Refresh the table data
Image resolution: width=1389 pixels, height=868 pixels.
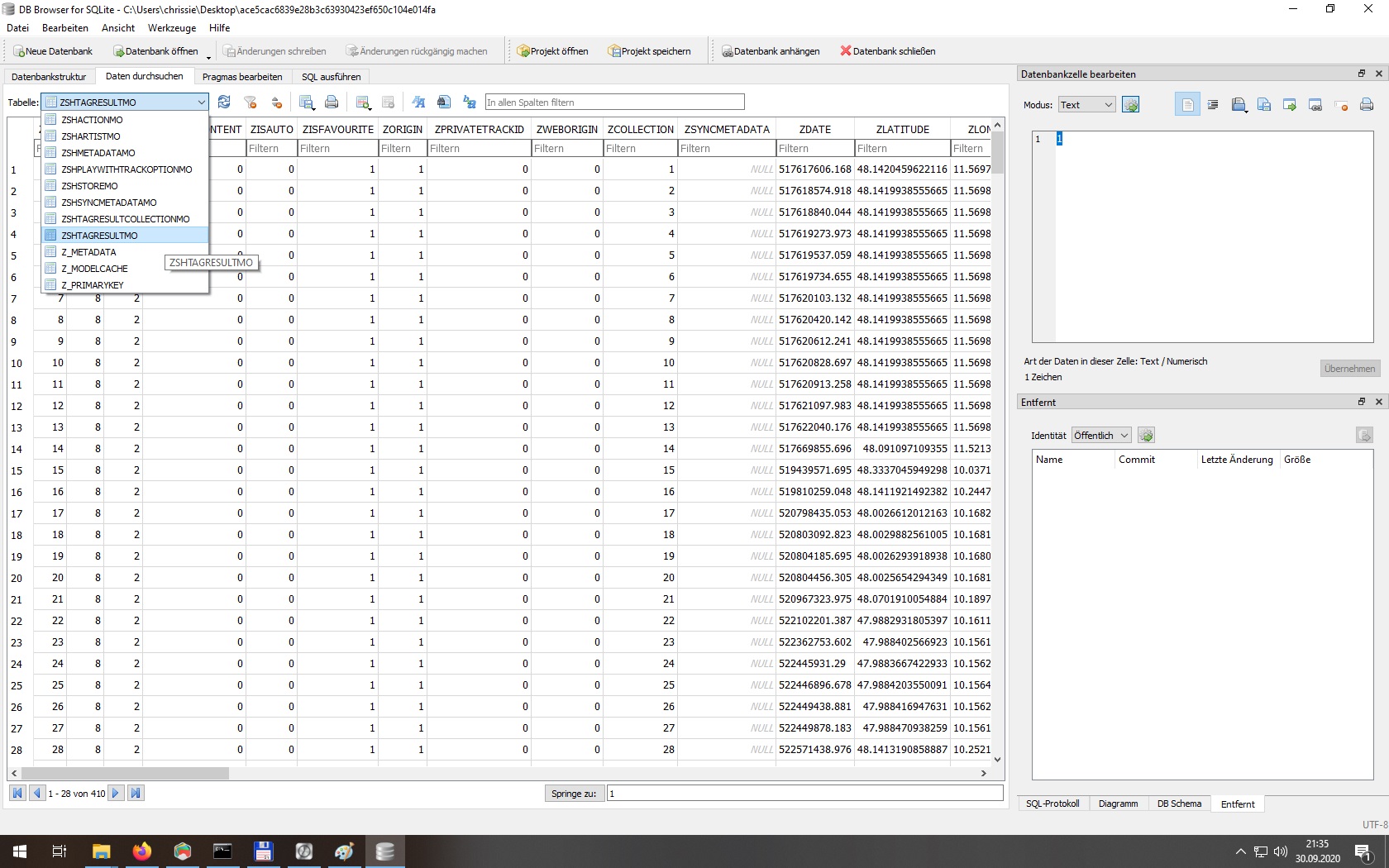pos(224,103)
